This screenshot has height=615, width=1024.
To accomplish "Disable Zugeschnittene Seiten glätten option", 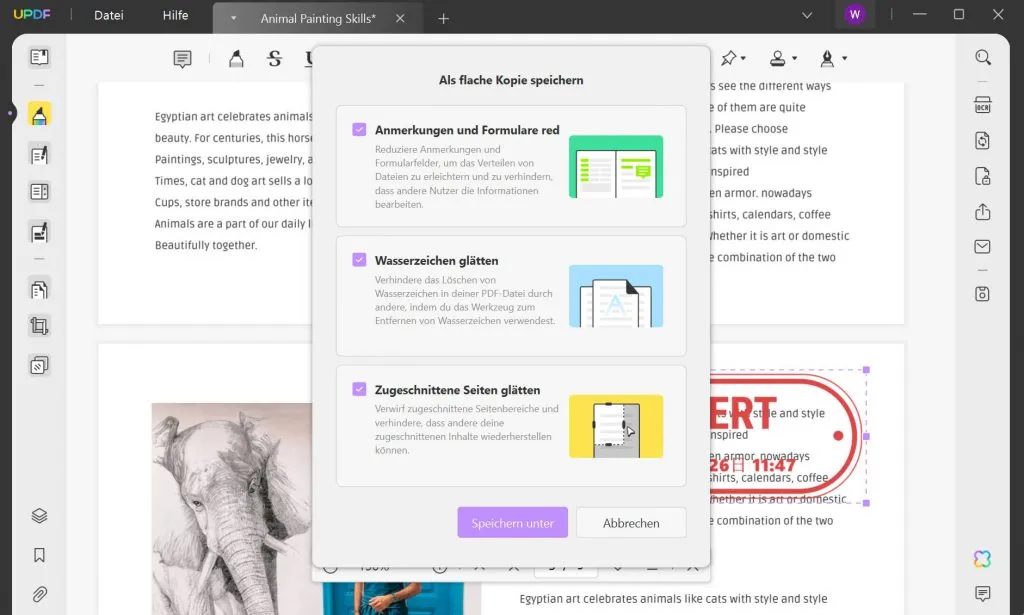I will pyautogui.click(x=359, y=390).
